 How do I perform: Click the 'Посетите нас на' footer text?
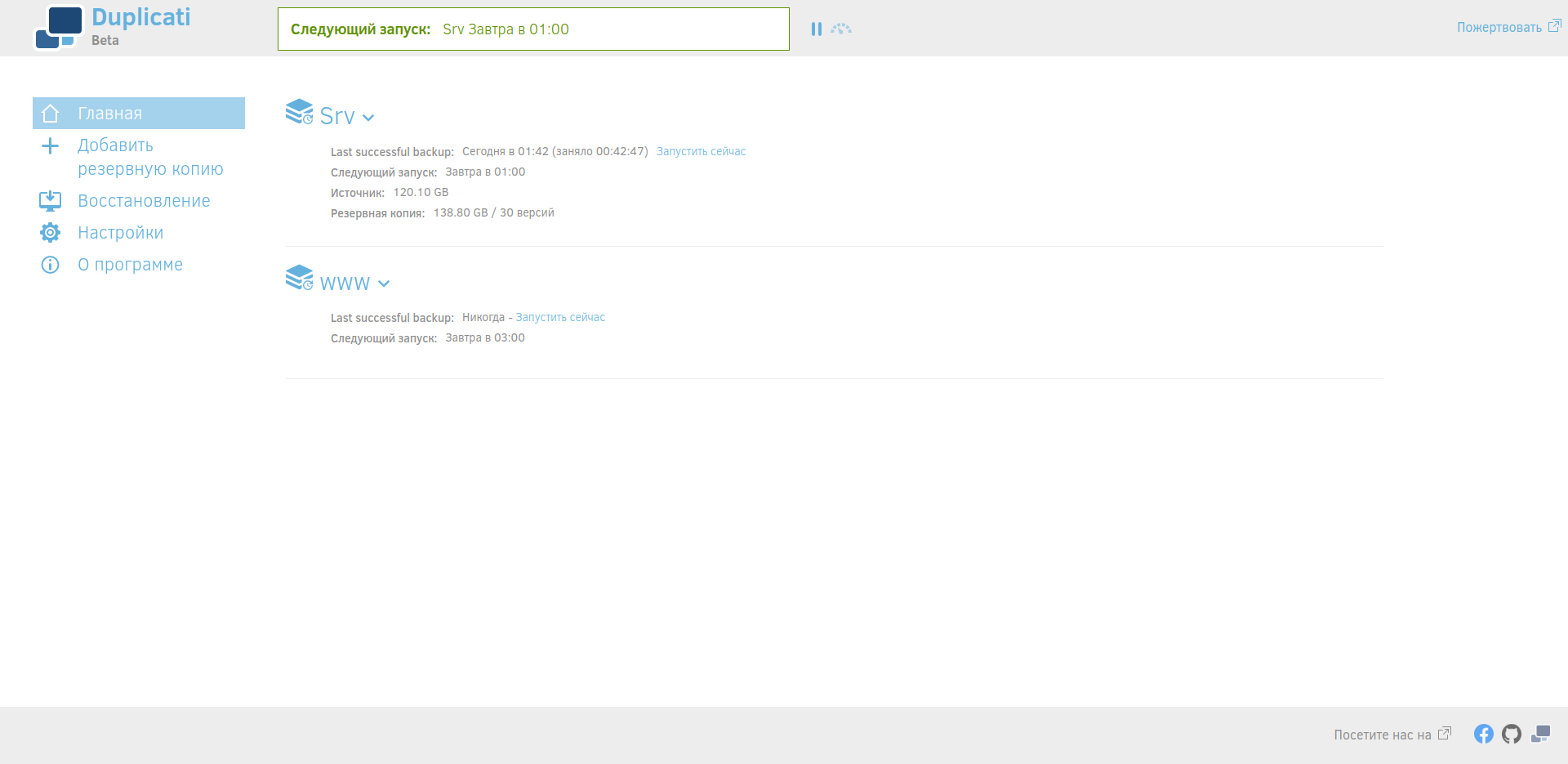1383,735
